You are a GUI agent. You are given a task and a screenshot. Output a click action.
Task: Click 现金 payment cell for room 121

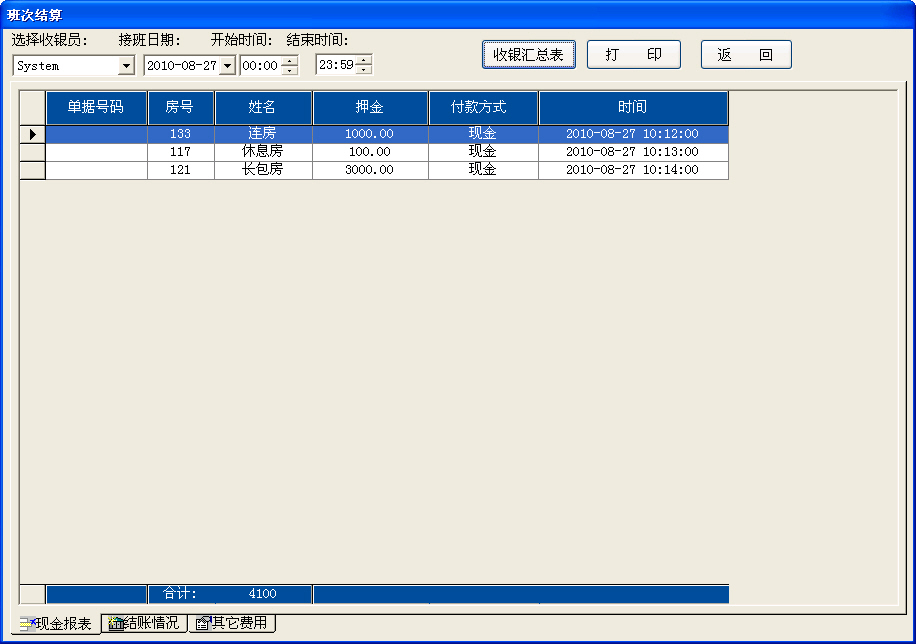[483, 170]
